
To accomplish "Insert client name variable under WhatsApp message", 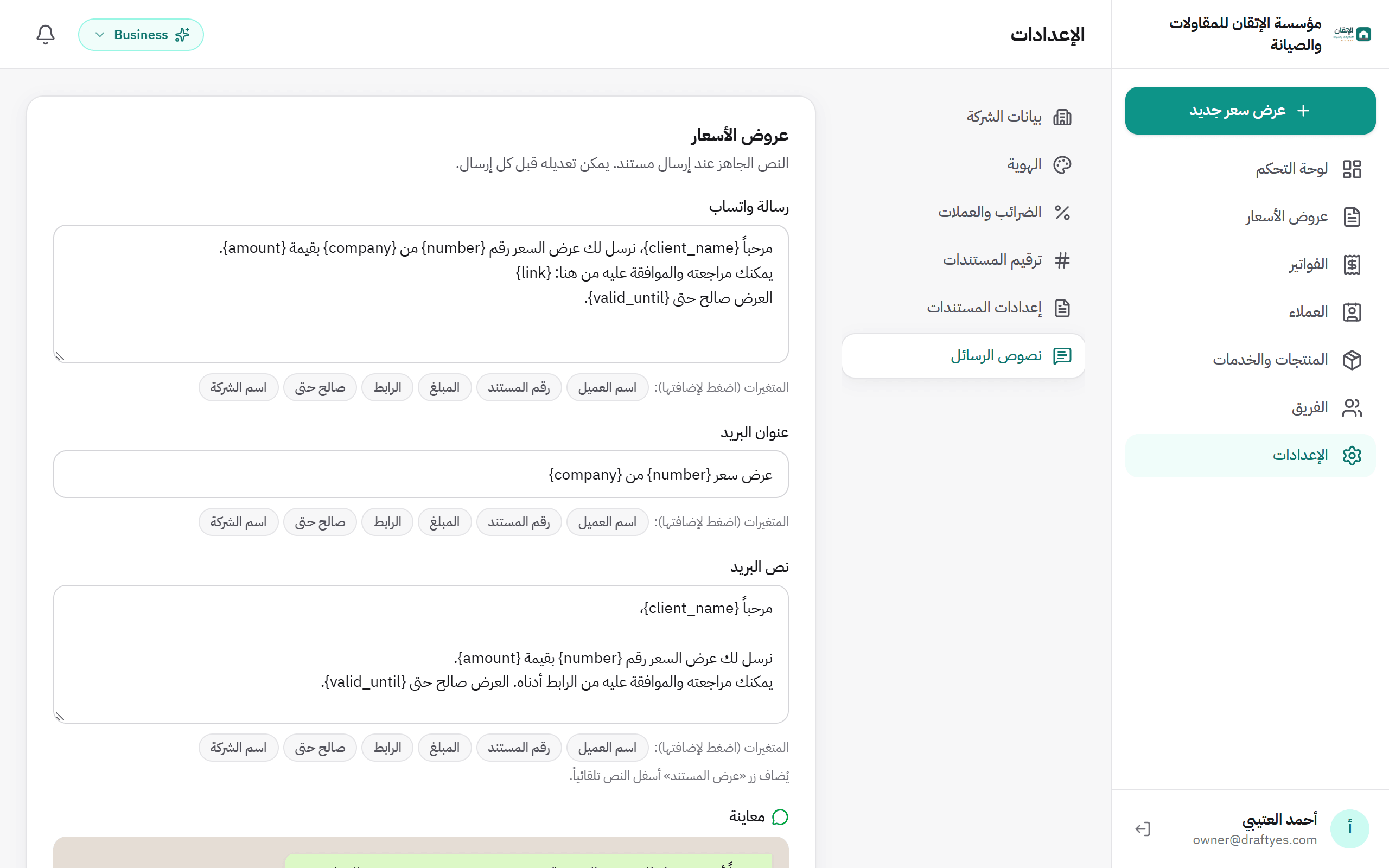I will coord(607,387).
